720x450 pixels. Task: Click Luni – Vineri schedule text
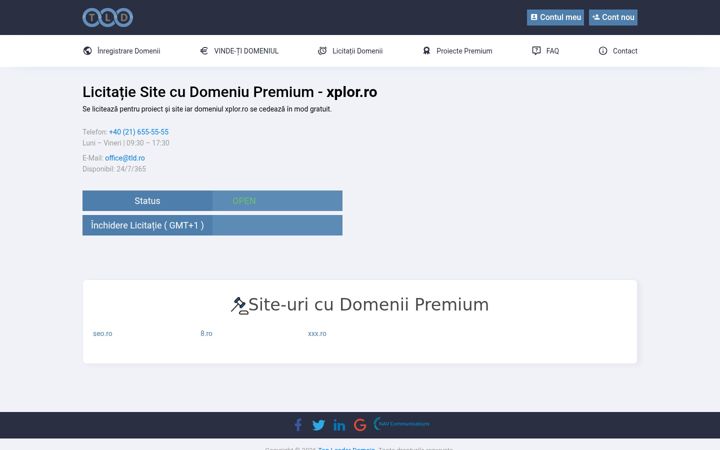(126, 143)
